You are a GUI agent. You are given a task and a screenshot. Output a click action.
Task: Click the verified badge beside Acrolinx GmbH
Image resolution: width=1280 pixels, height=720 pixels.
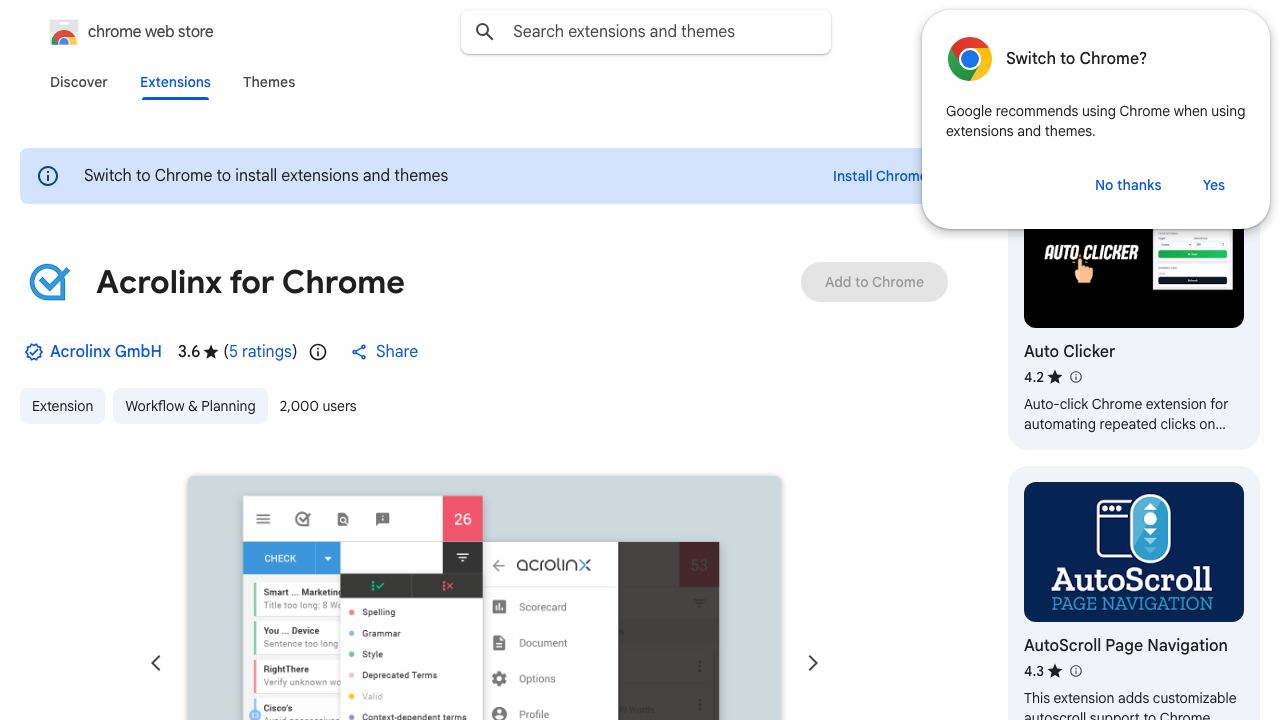[34, 352]
